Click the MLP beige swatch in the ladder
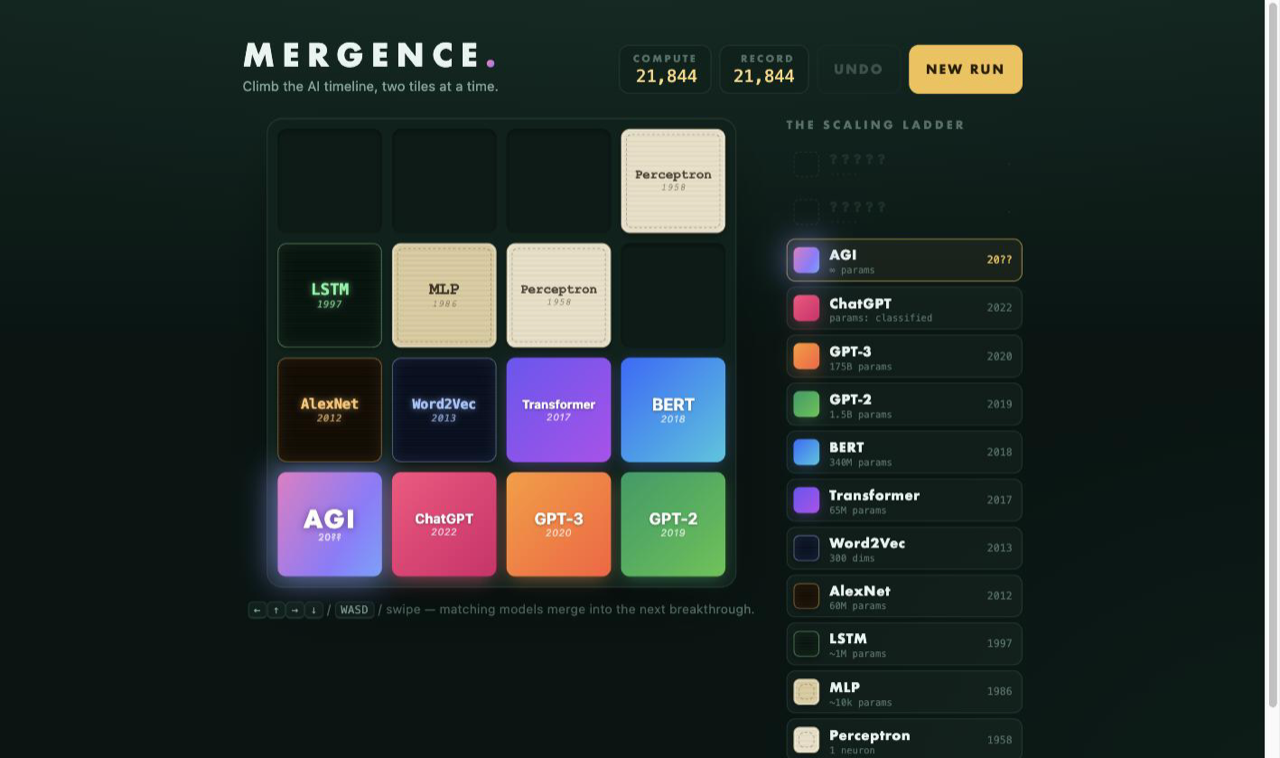This screenshot has height=758, width=1280. click(x=806, y=692)
